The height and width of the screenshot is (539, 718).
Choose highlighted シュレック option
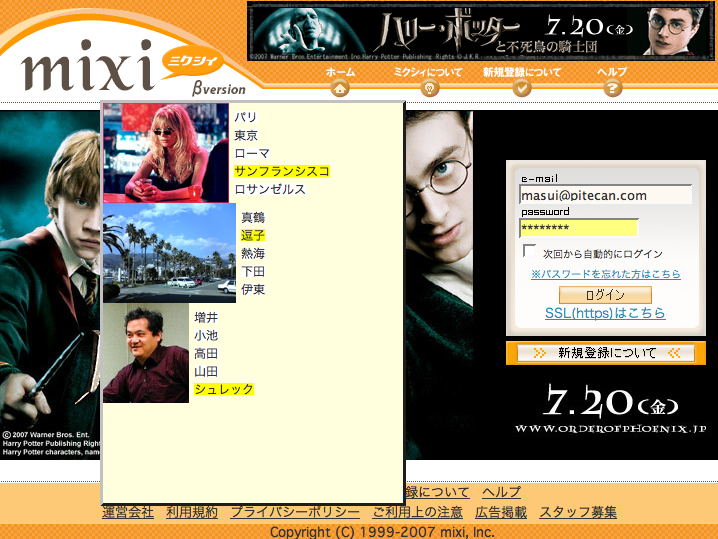click(x=224, y=389)
